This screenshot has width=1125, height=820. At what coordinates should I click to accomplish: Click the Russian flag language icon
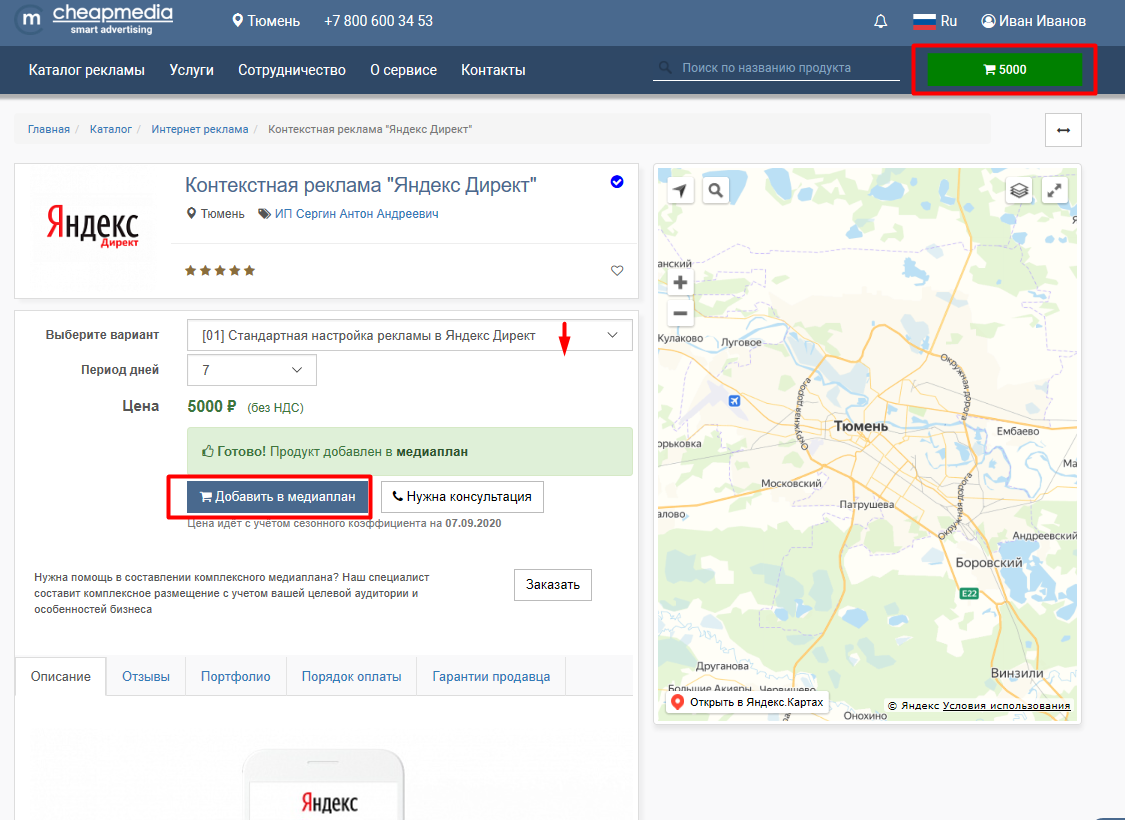[x=924, y=21]
